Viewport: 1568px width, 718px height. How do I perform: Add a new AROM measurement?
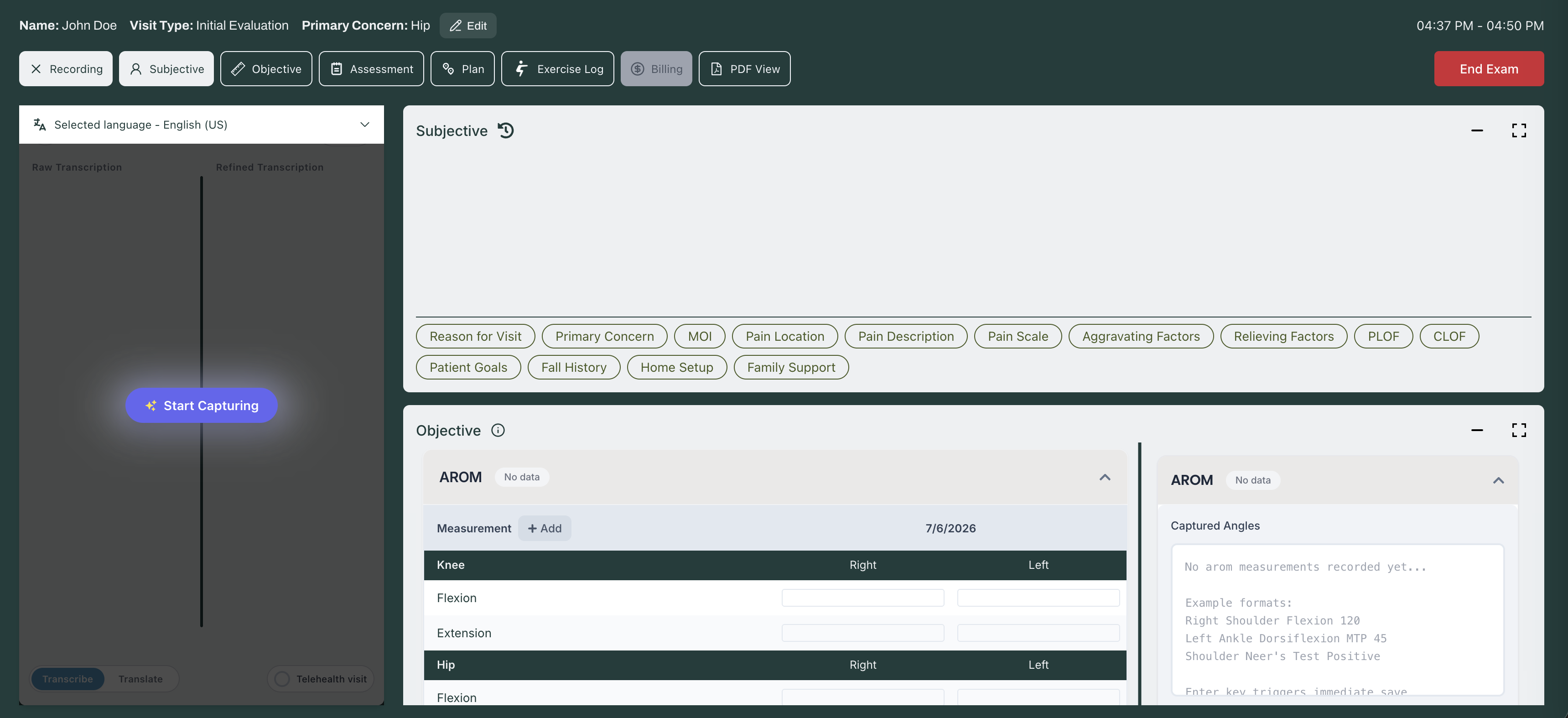click(545, 528)
